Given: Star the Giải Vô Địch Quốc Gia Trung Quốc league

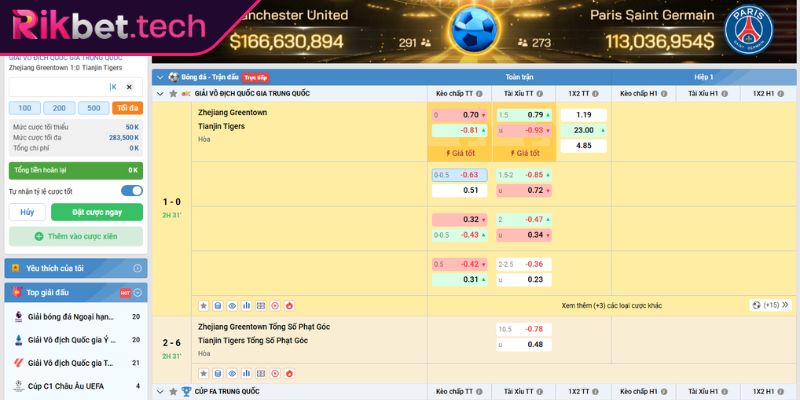Looking at the screenshot, I should (172, 93).
